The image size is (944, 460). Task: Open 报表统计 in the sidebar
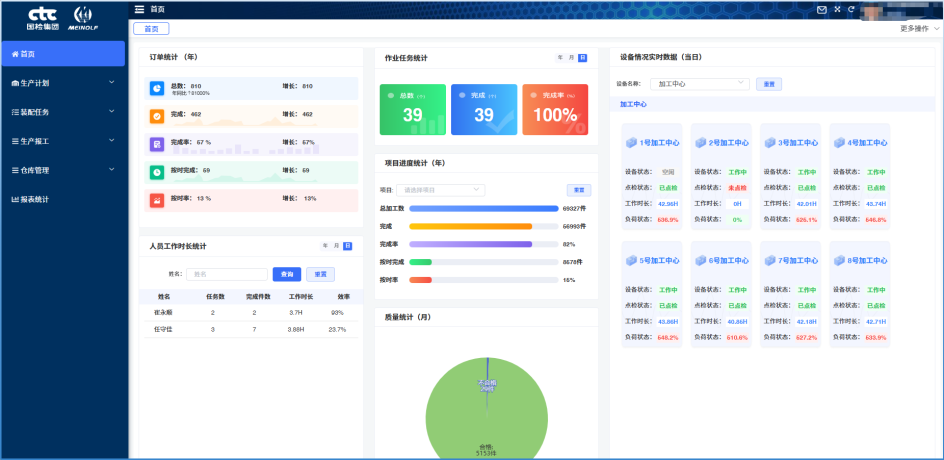(x=63, y=199)
